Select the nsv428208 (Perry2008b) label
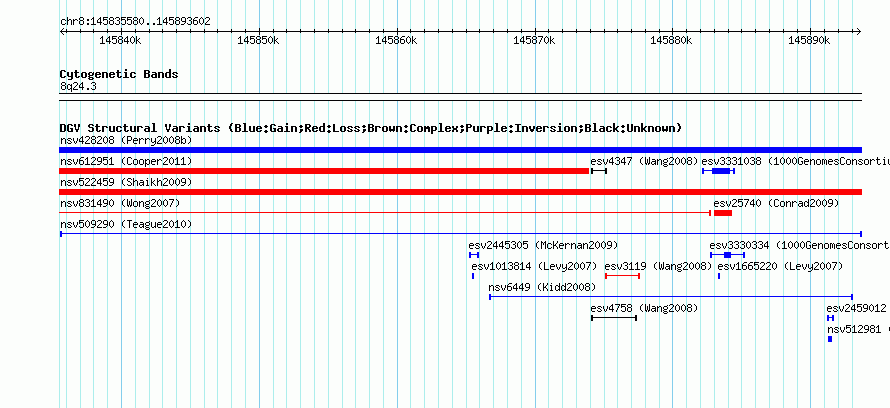 (x=126, y=140)
